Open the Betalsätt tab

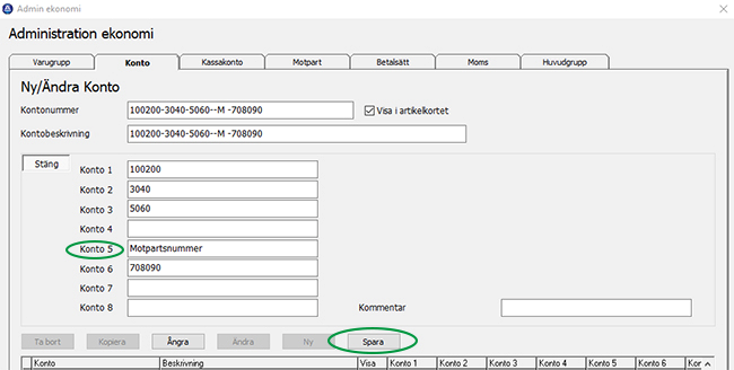393,62
